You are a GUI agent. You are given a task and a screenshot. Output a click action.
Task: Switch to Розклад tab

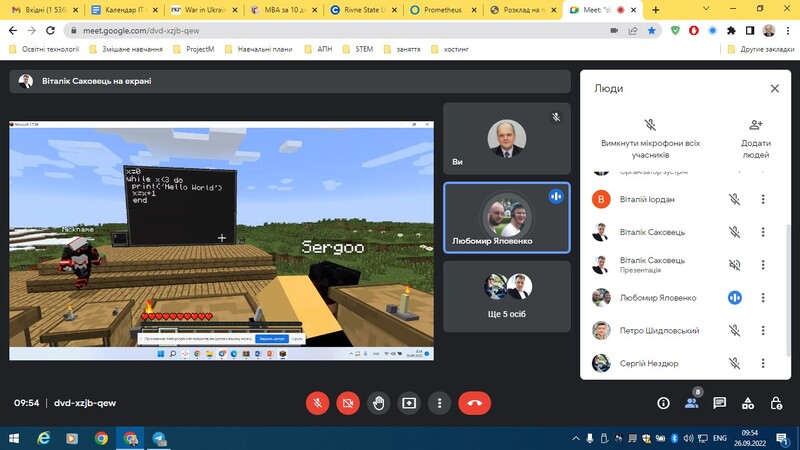click(x=522, y=10)
